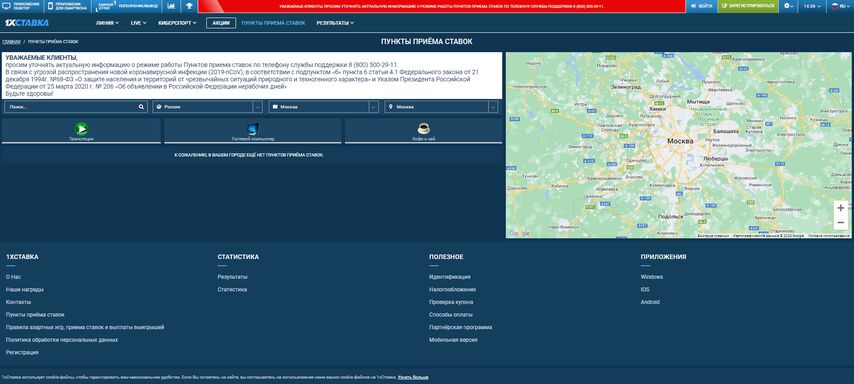Open the desktop application download
This screenshot has height=384, width=854.
[x=22, y=6]
